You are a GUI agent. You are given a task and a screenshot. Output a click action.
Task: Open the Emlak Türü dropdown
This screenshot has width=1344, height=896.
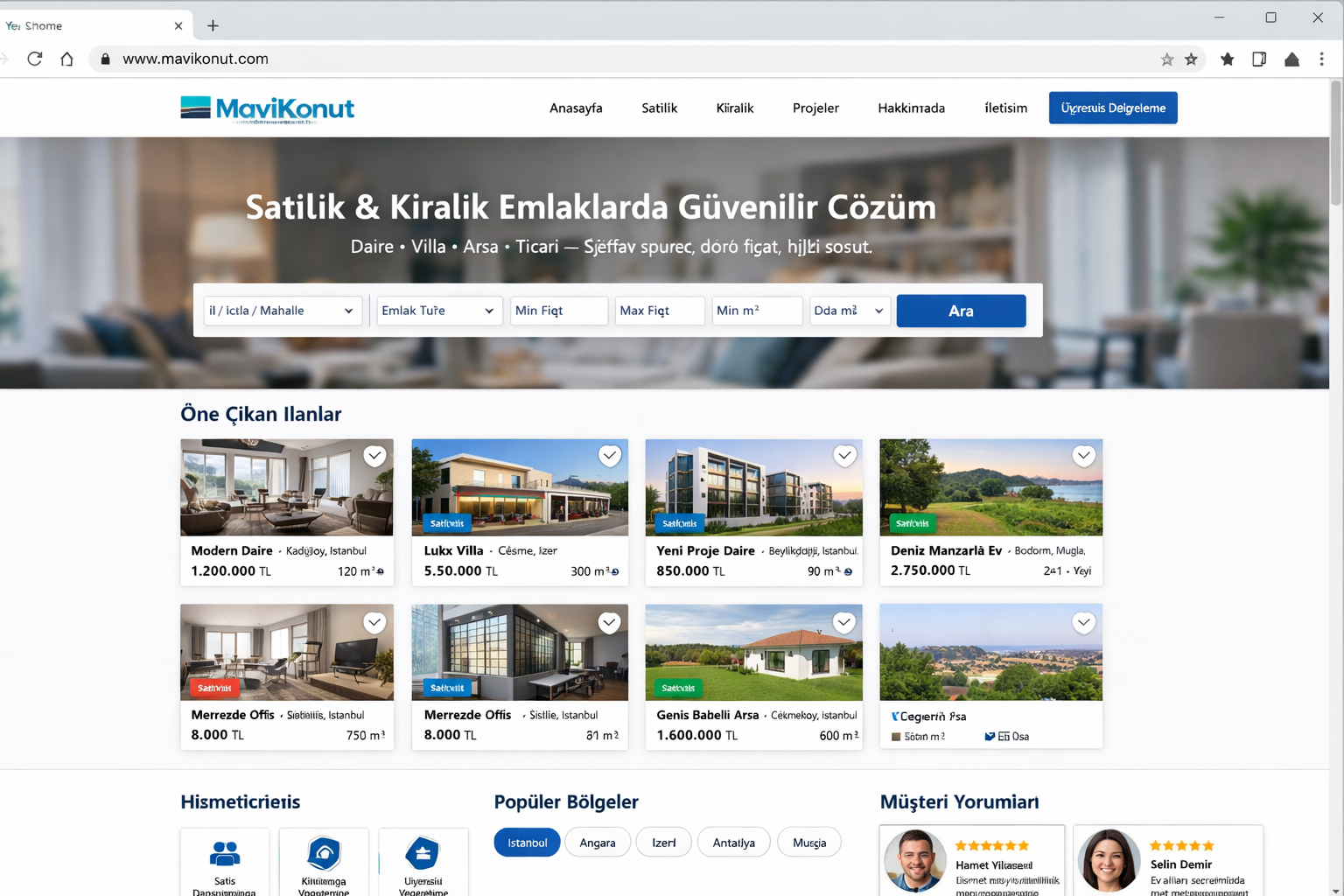coord(438,311)
